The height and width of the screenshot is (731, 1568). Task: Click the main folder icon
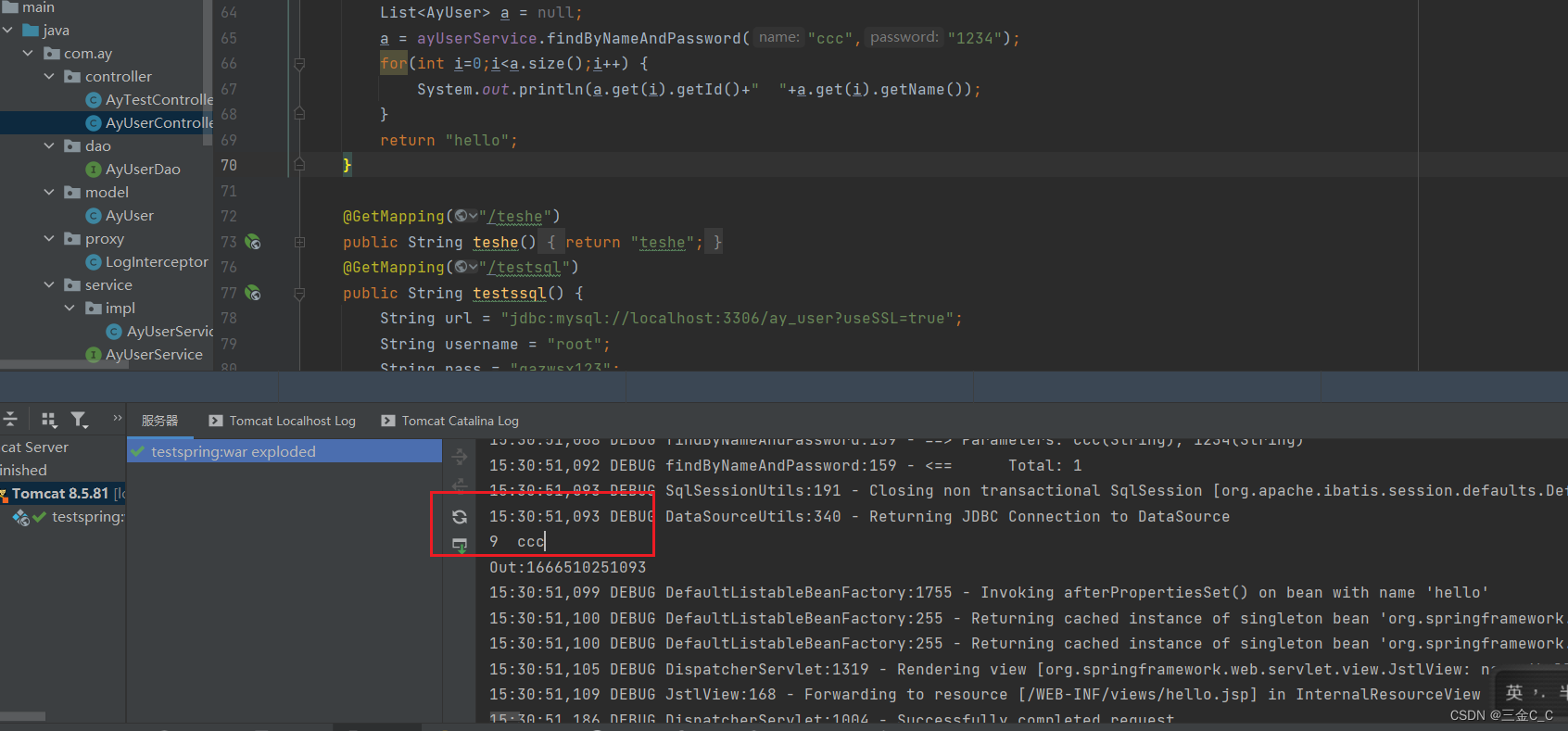10,7
